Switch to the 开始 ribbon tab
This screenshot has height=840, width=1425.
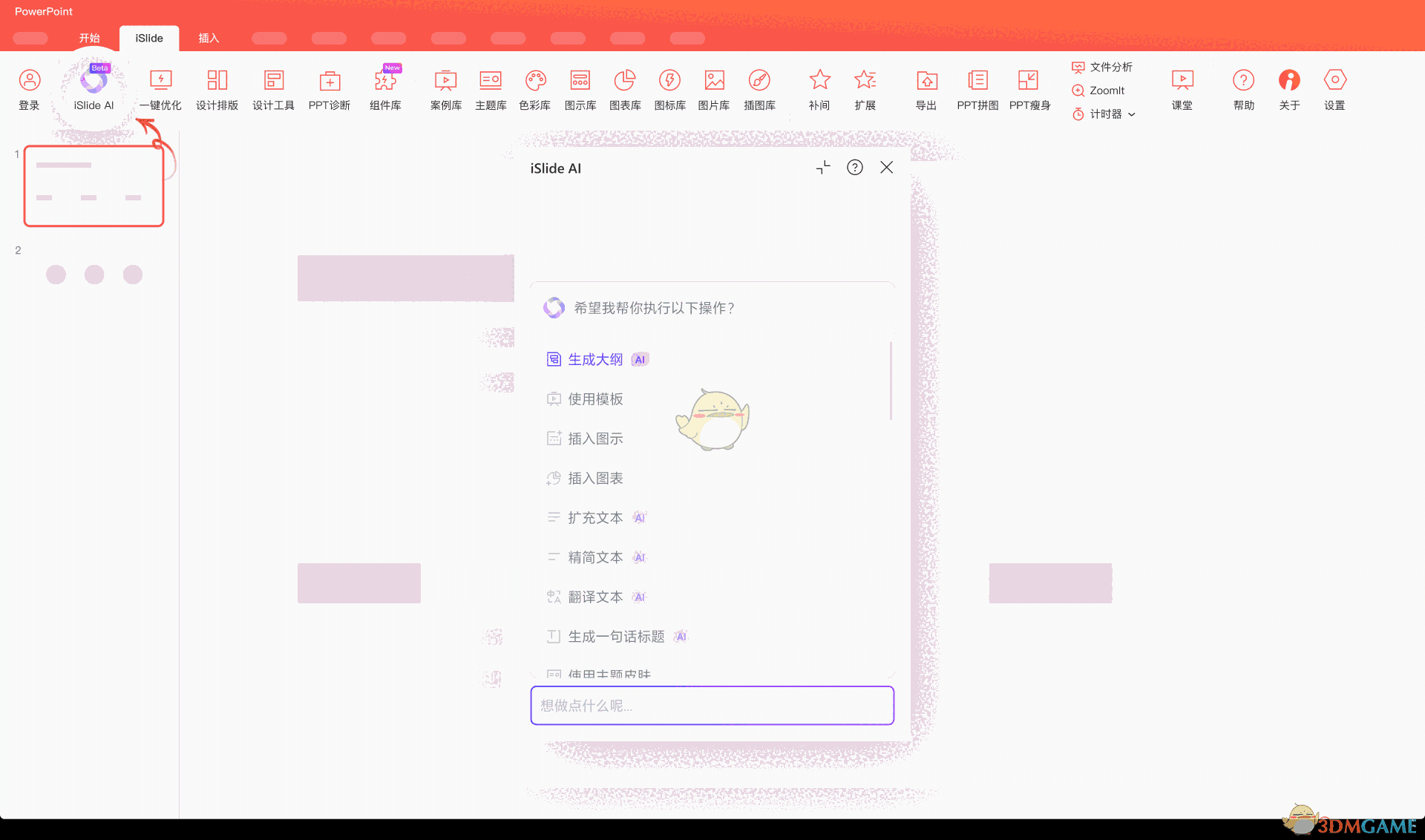click(x=90, y=38)
